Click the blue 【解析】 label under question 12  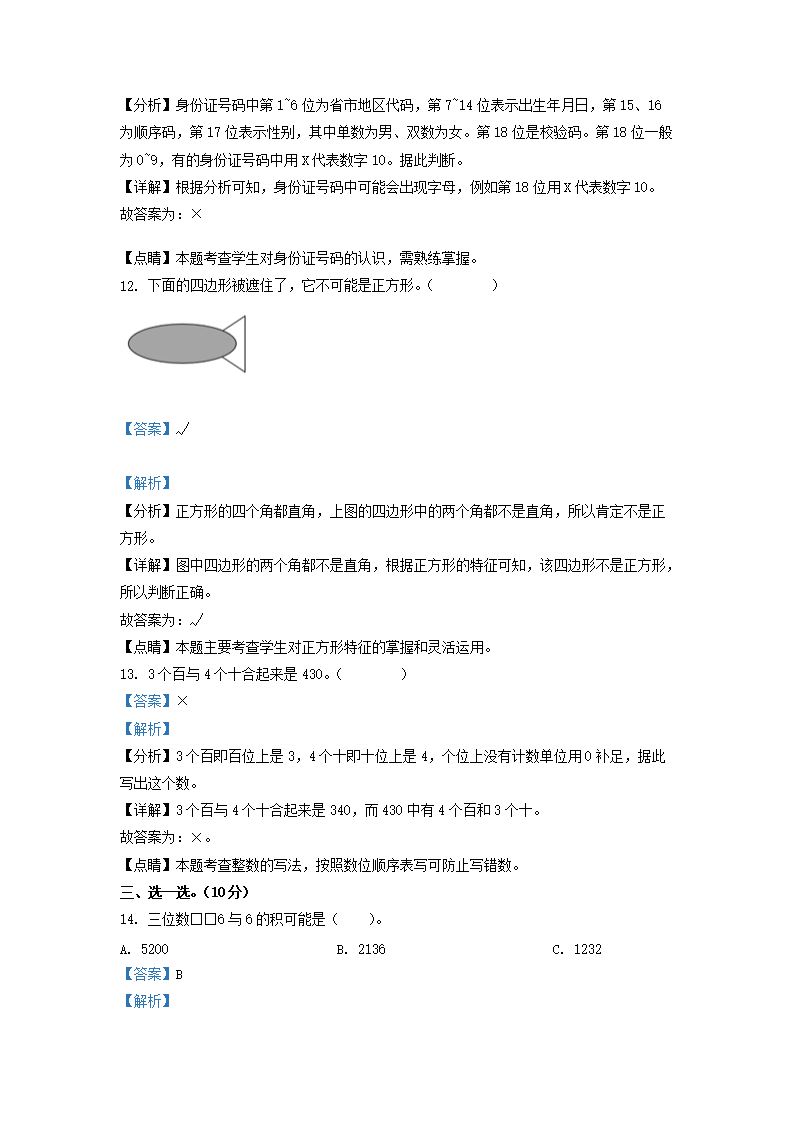[147, 483]
